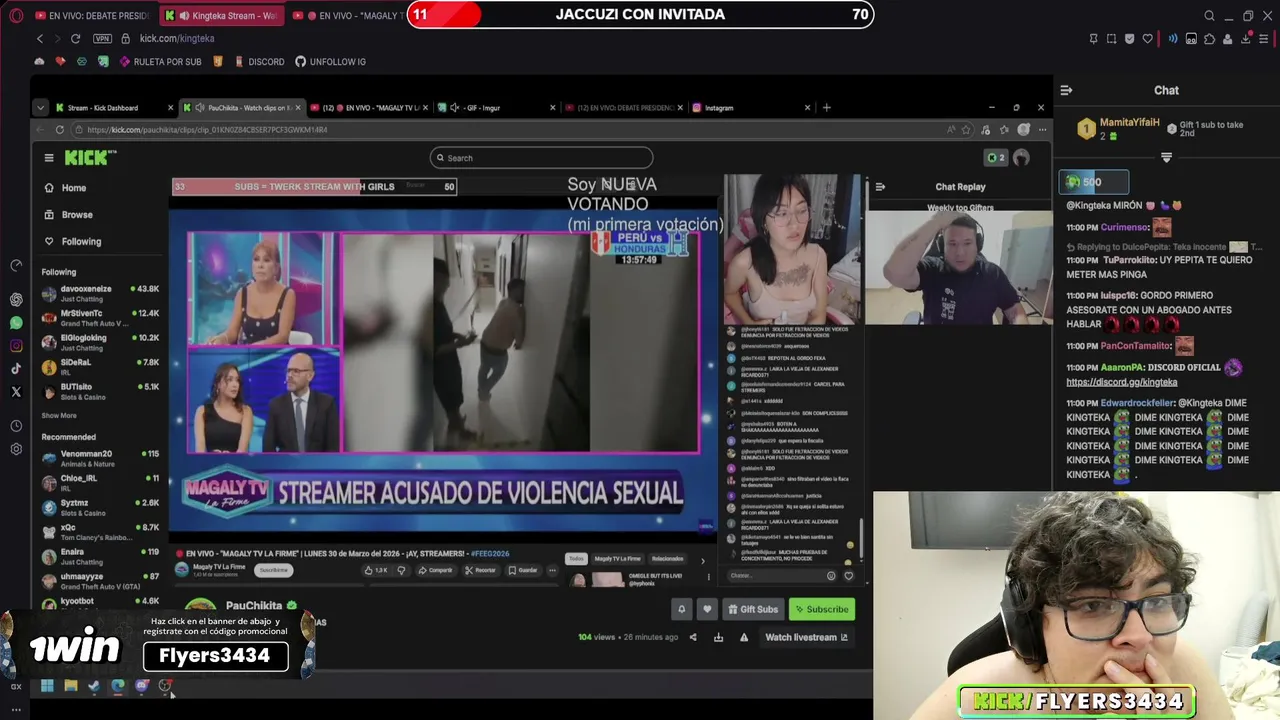Open File Explorer from the taskbar
The width and height of the screenshot is (1280, 720).
tap(70, 686)
